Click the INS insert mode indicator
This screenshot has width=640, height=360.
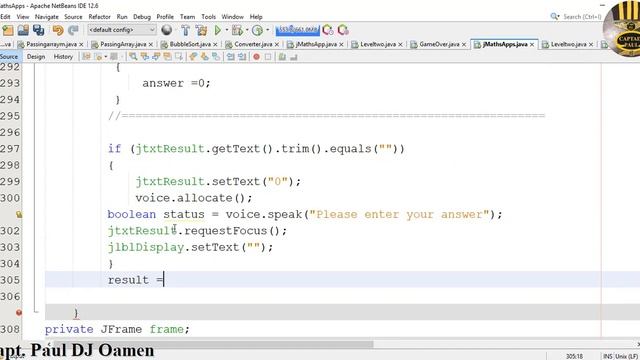(607, 356)
